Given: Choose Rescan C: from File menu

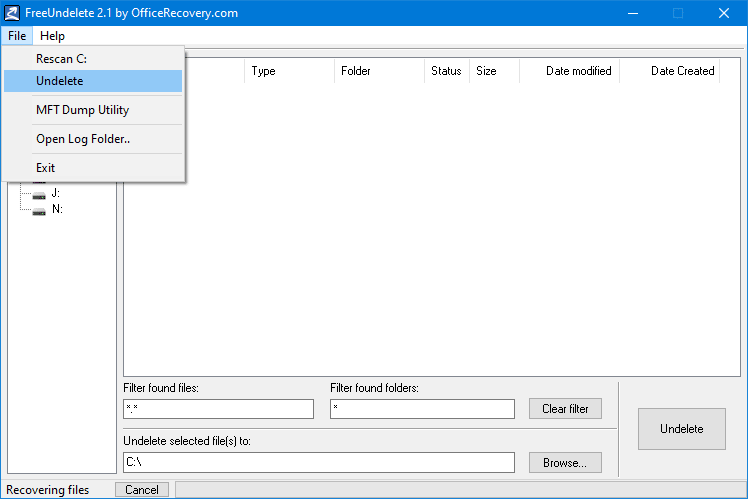Looking at the screenshot, I should point(93,59).
